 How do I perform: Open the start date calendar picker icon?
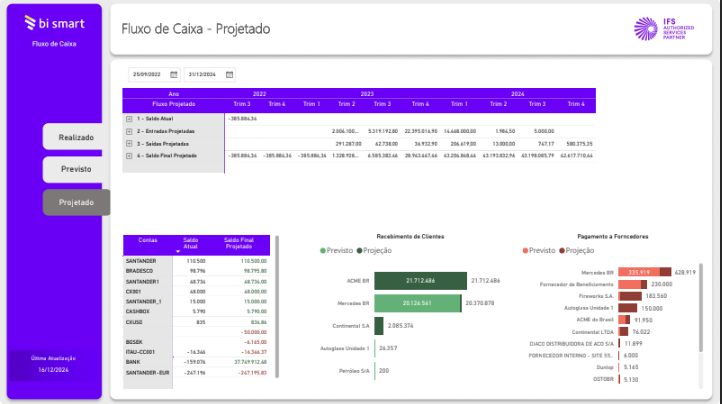point(174,74)
